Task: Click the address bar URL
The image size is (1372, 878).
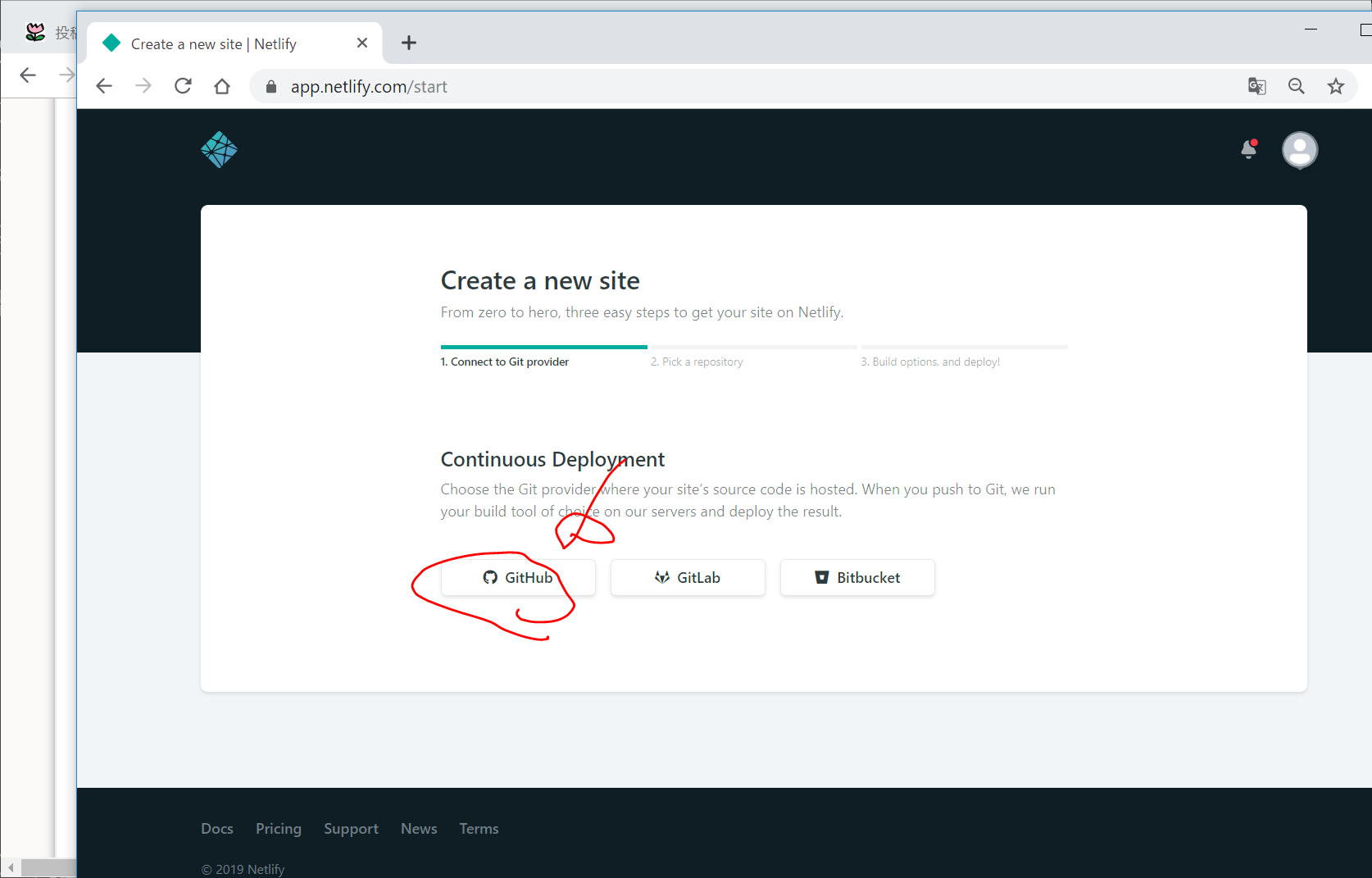Action: (x=369, y=87)
